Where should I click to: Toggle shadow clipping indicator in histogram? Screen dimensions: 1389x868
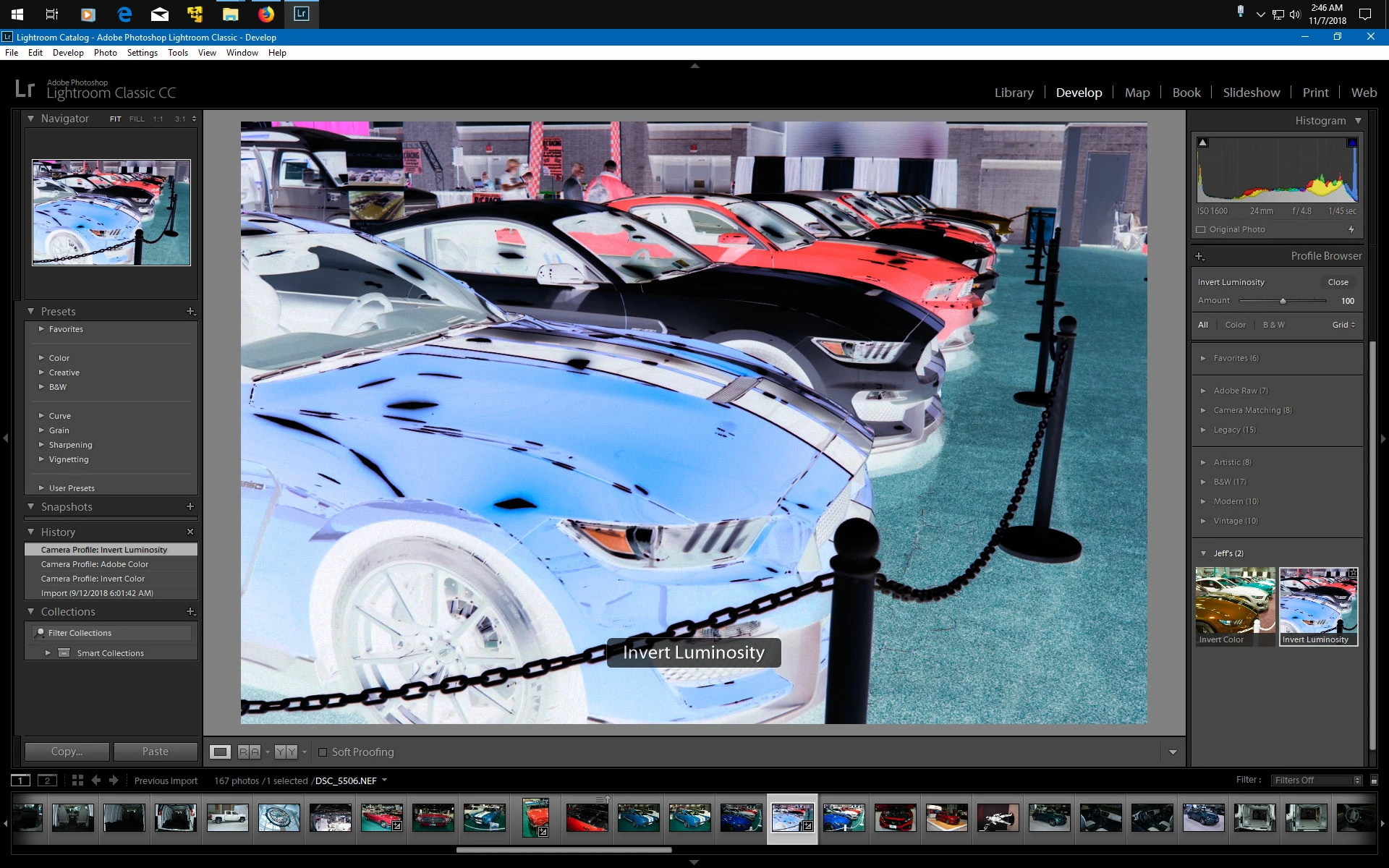(x=1202, y=142)
